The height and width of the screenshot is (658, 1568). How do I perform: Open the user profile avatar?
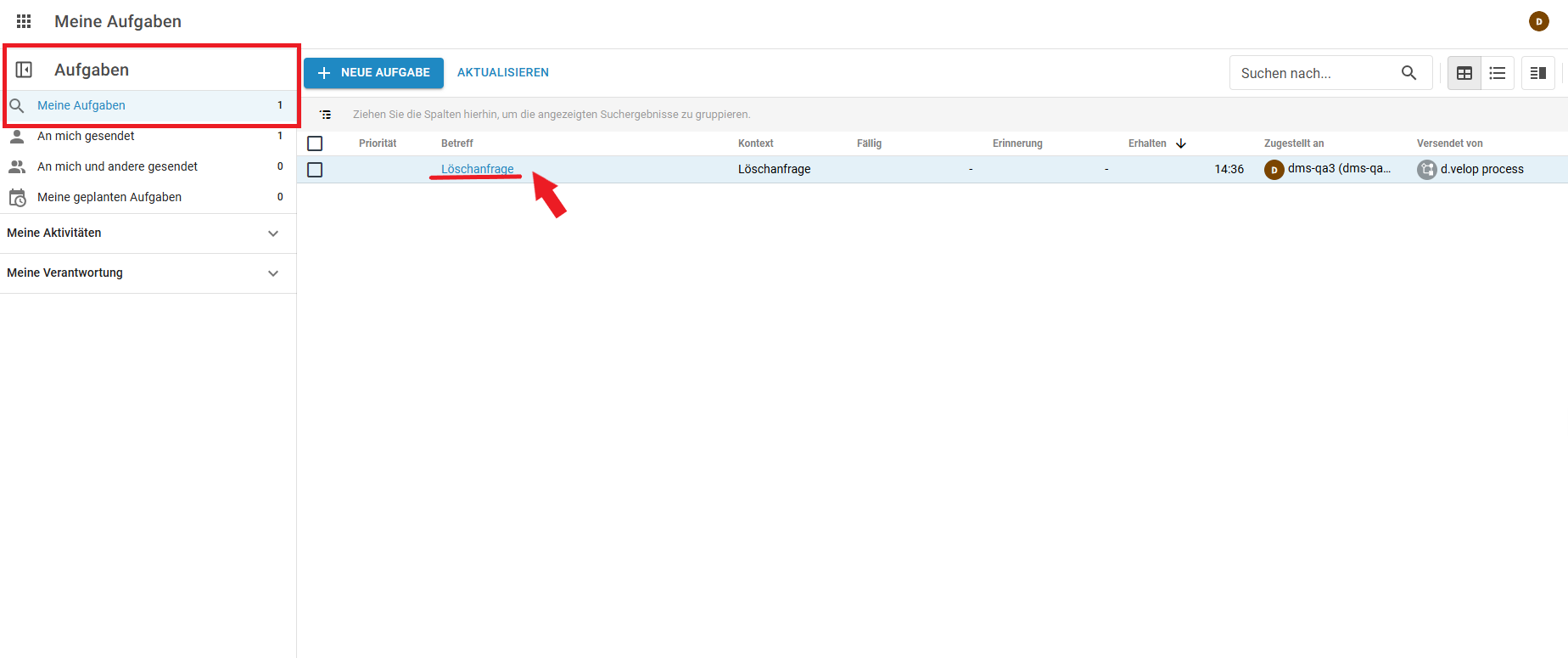coord(1538,21)
